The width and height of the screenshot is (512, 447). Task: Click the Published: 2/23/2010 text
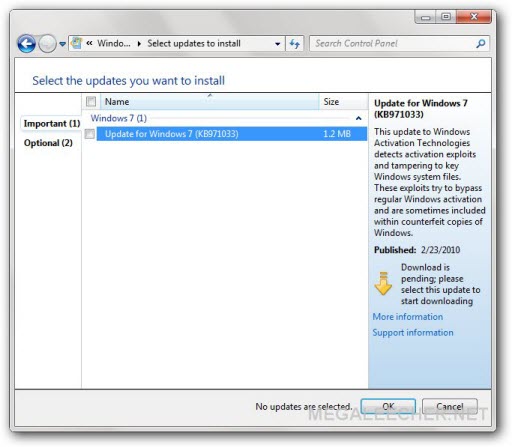tap(417, 250)
